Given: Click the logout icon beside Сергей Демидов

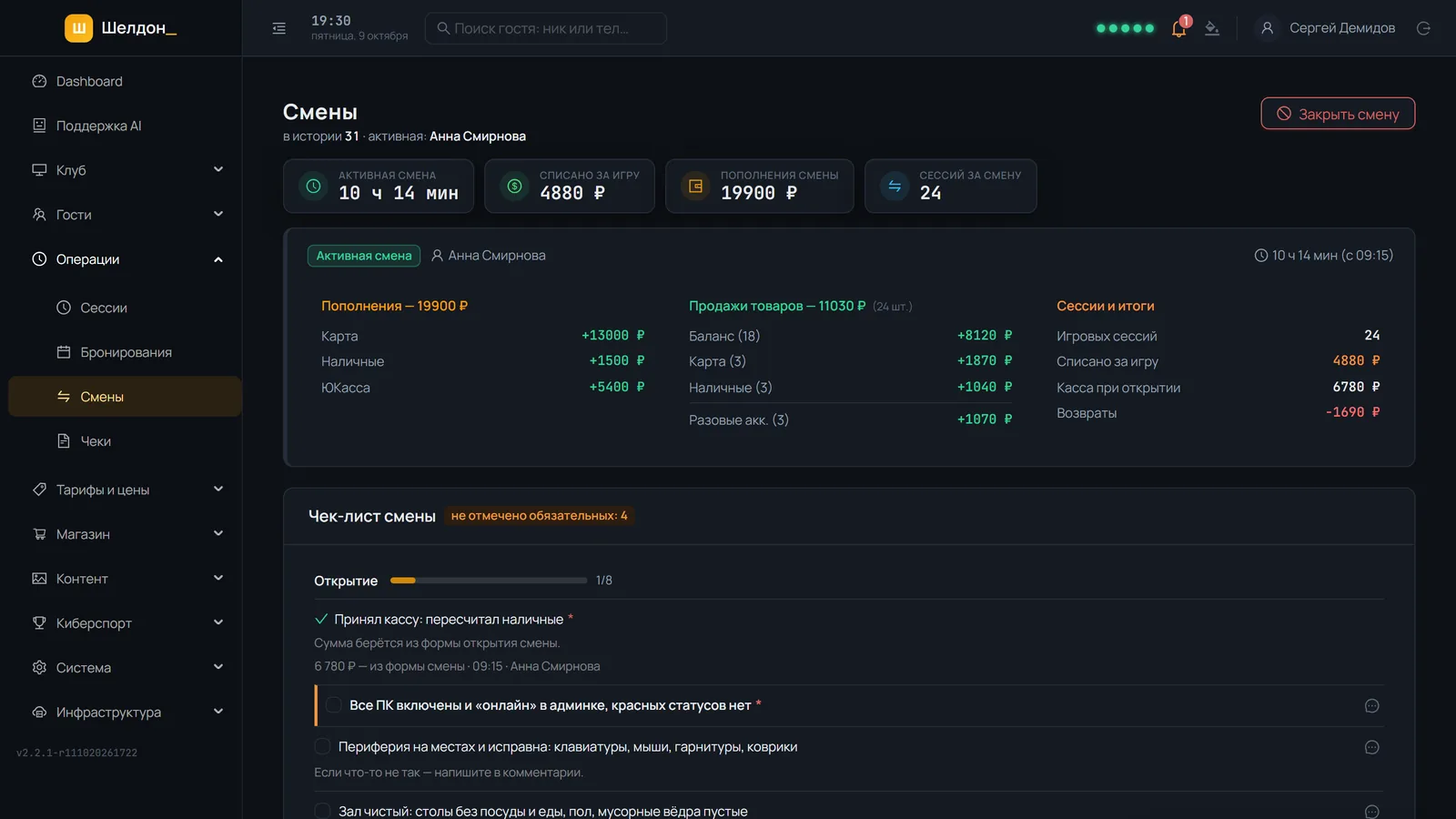Looking at the screenshot, I should coord(1423,28).
